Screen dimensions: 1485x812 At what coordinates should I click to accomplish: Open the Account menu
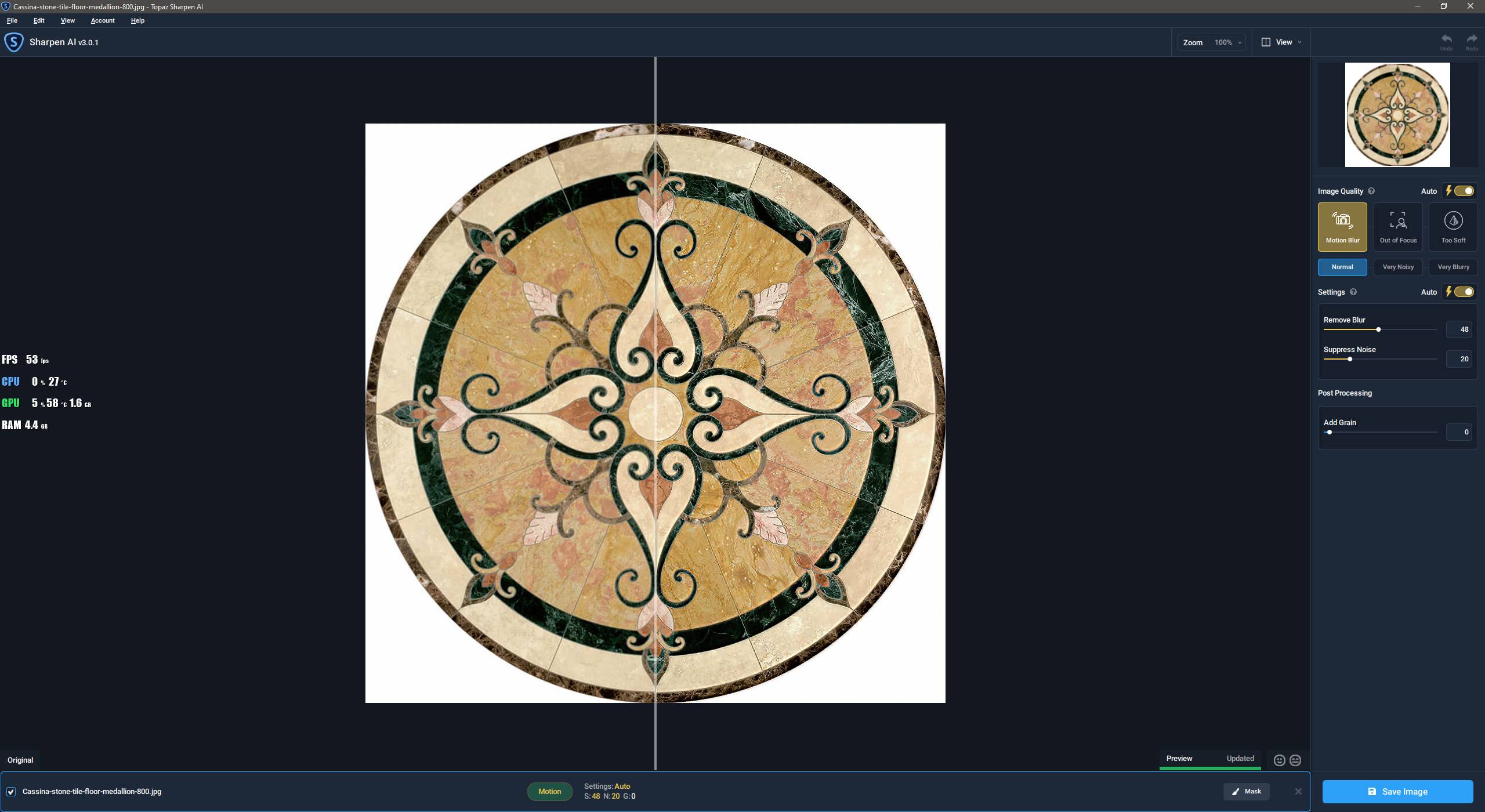[x=103, y=20]
